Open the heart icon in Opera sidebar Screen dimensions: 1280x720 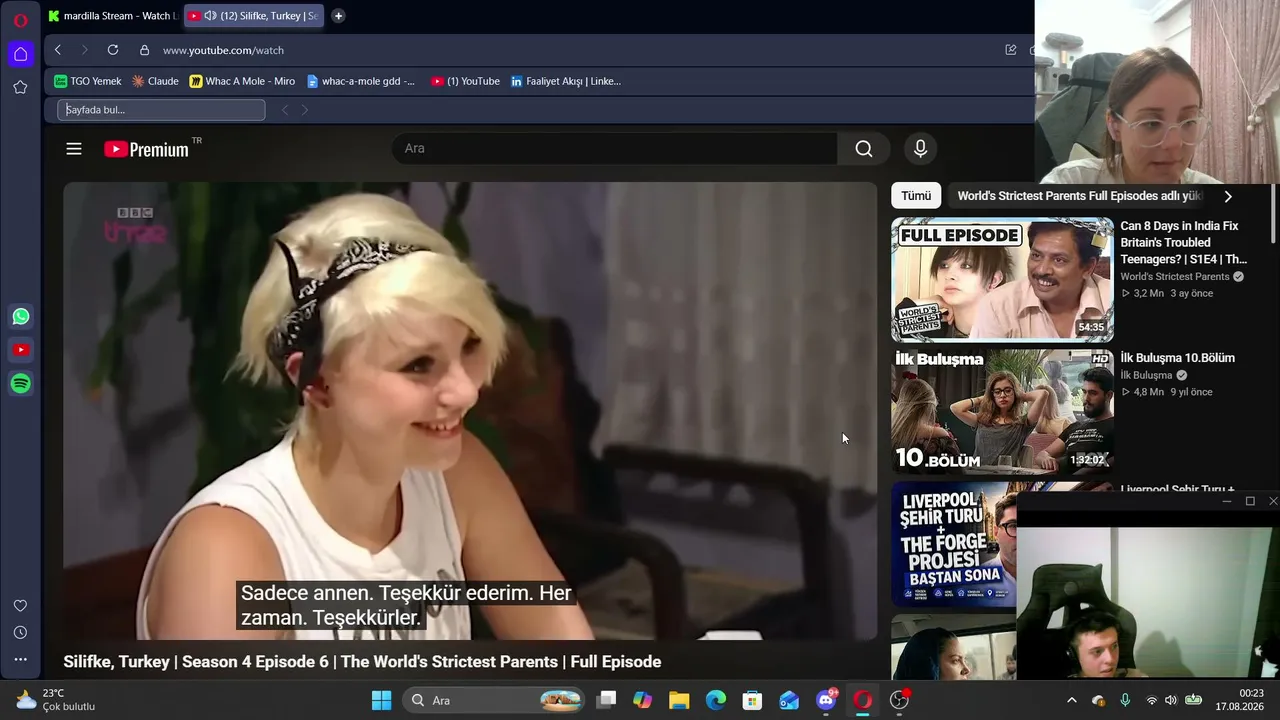[20, 606]
